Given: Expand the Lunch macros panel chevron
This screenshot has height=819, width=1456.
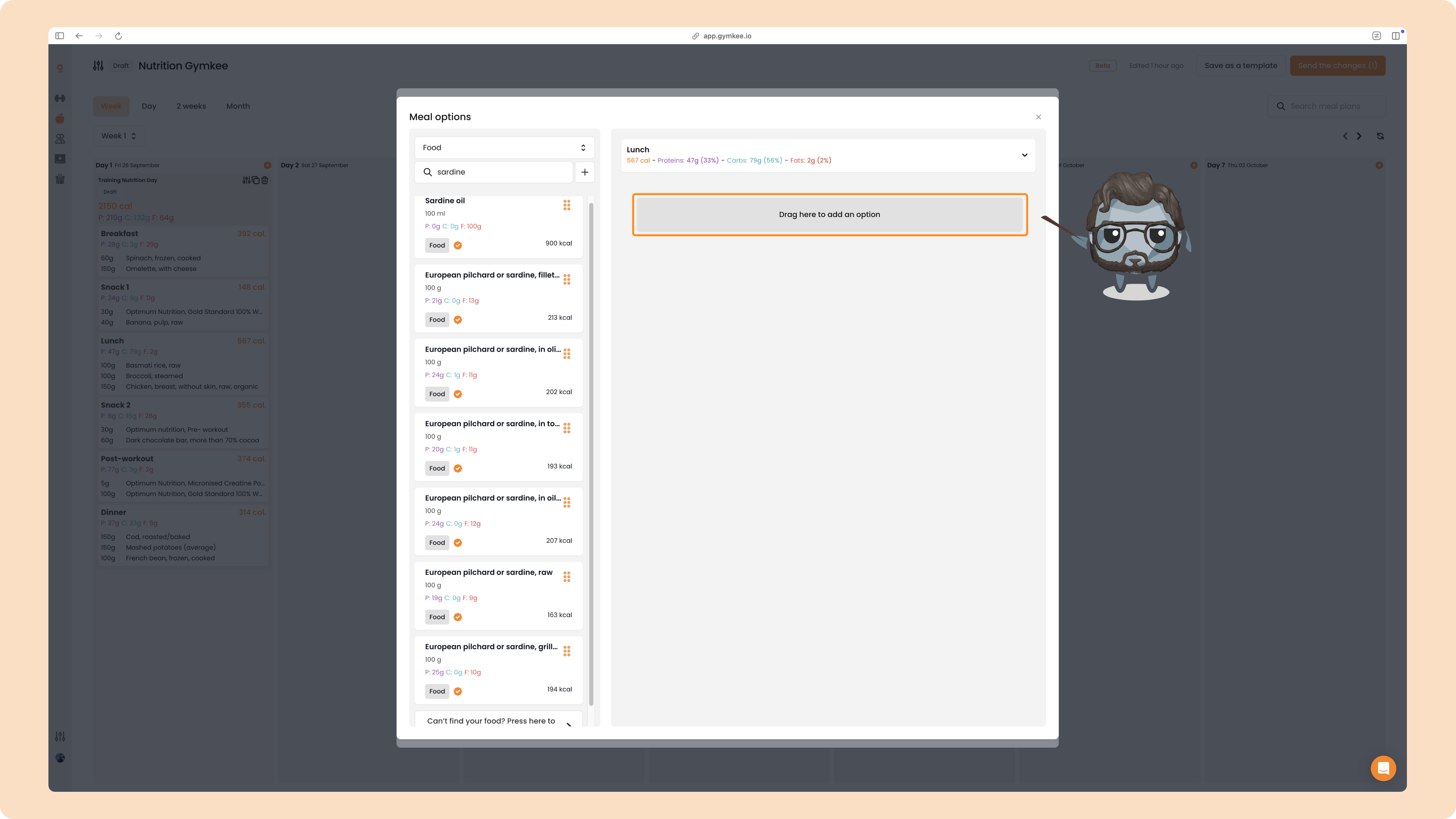Looking at the screenshot, I should pyautogui.click(x=1024, y=155).
